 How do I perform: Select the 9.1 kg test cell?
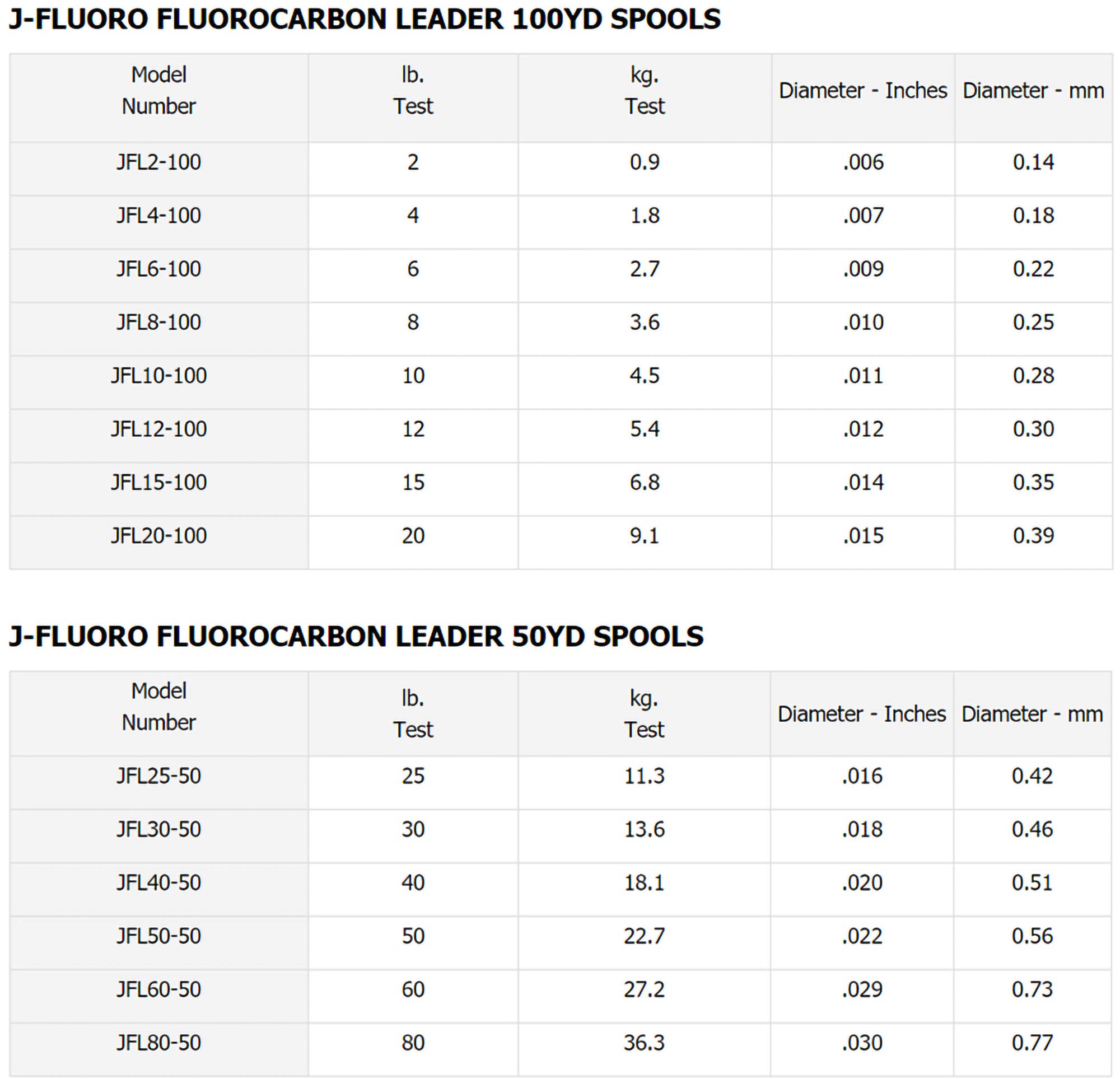click(645, 535)
